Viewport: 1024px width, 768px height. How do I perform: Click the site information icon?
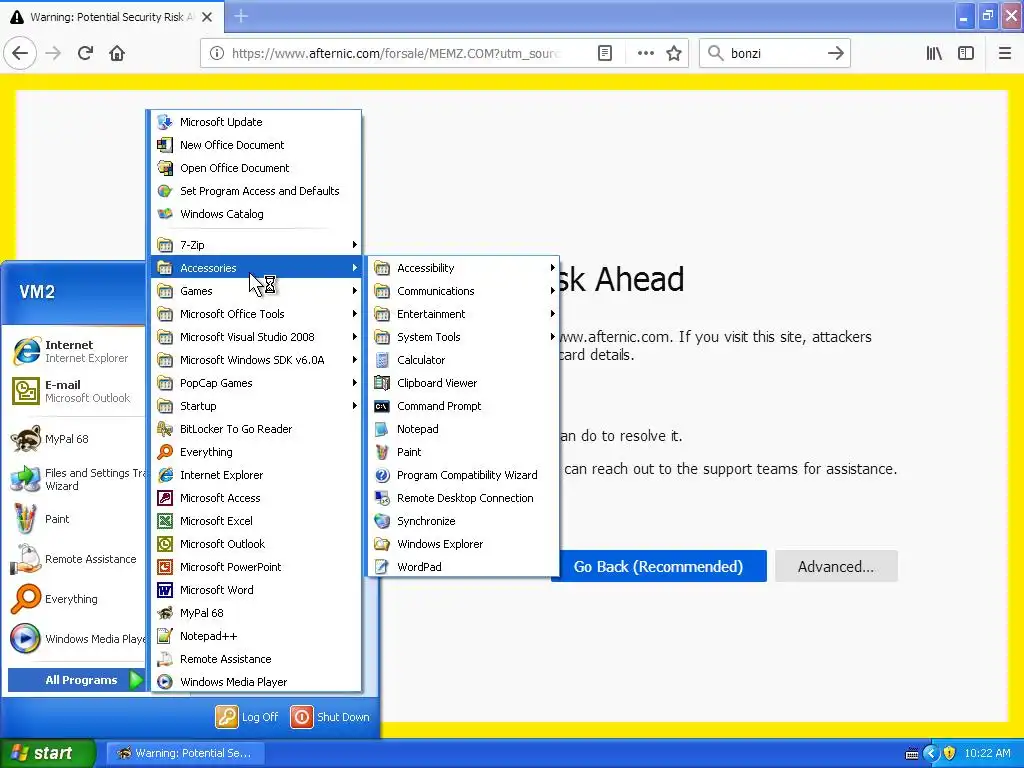click(x=217, y=54)
